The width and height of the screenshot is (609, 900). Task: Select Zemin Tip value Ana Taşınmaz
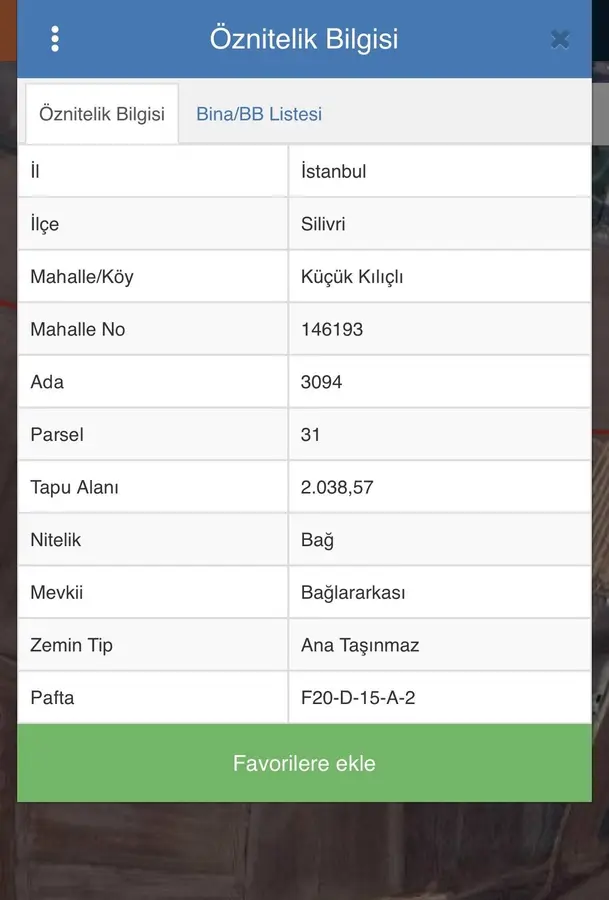tap(360, 645)
